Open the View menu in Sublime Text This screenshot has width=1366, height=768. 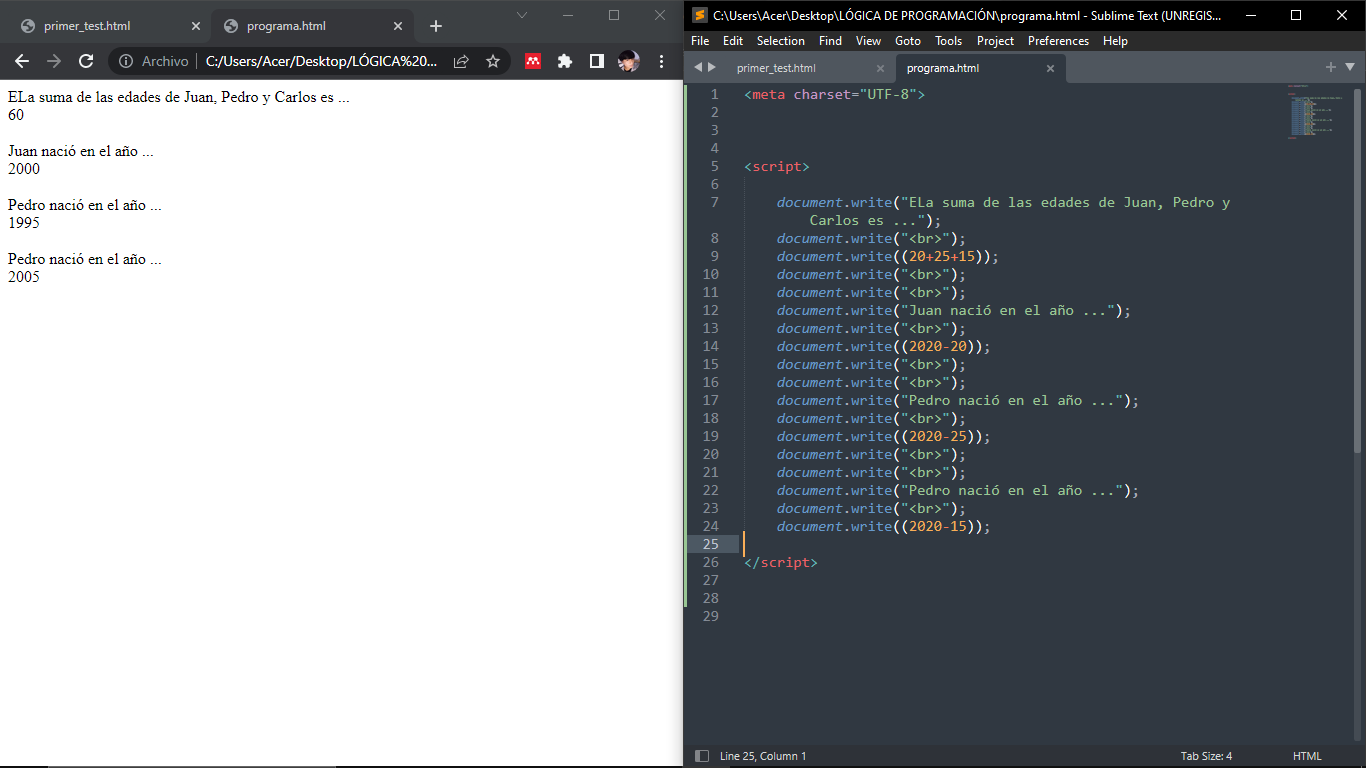(868, 41)
